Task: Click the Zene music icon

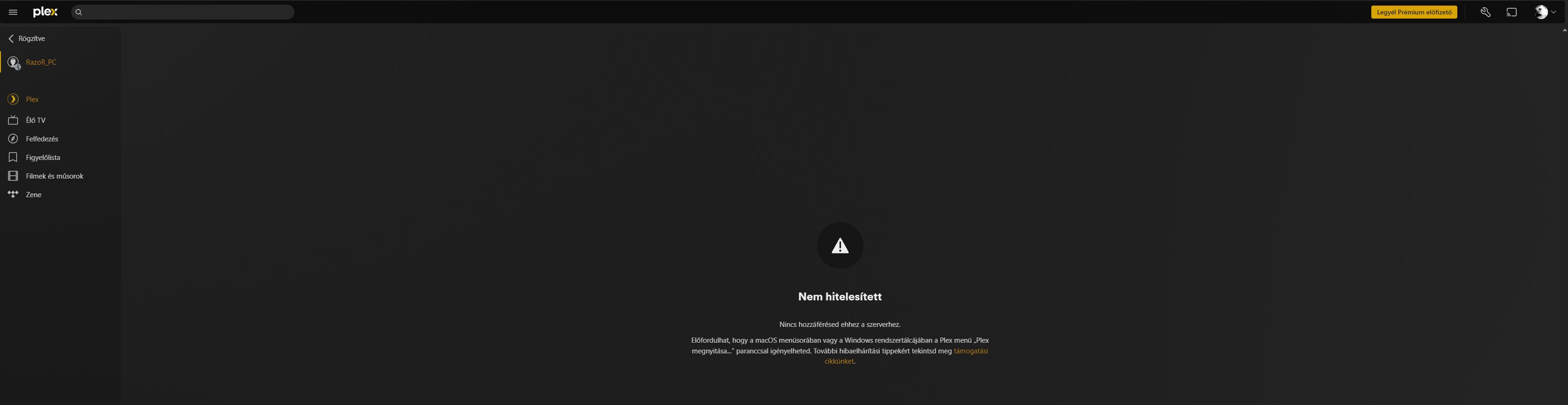Action: pyautogui.click(x=13, y=194)
